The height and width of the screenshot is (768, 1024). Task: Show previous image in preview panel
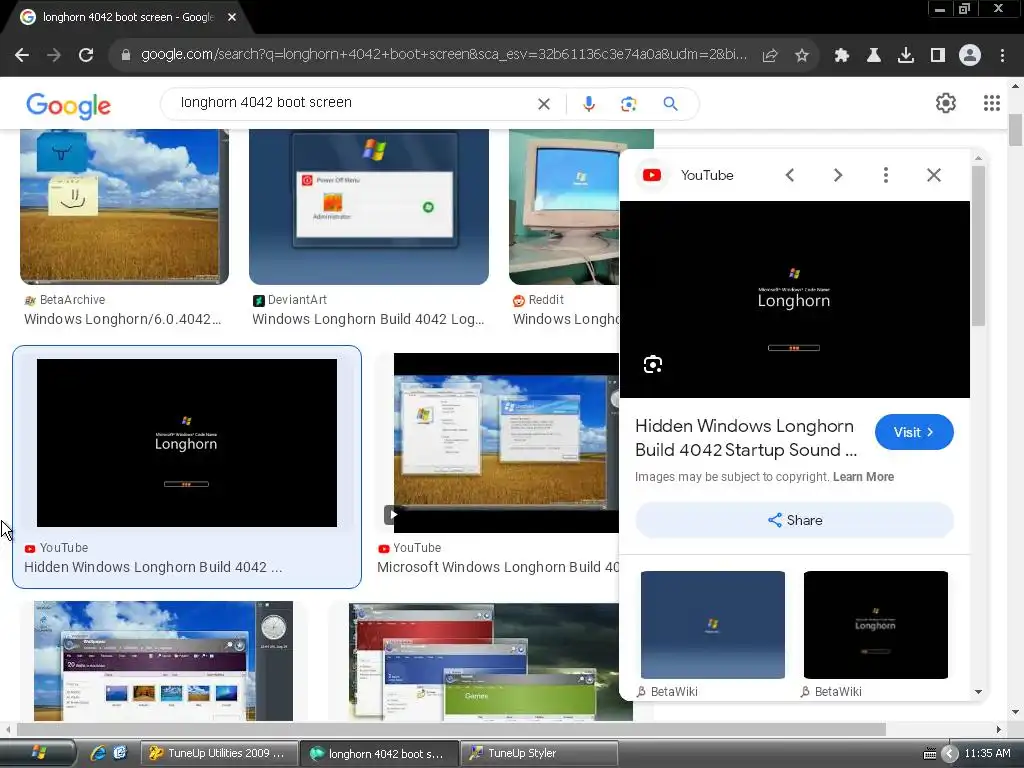pyautogui.click(x=790, y=175)
